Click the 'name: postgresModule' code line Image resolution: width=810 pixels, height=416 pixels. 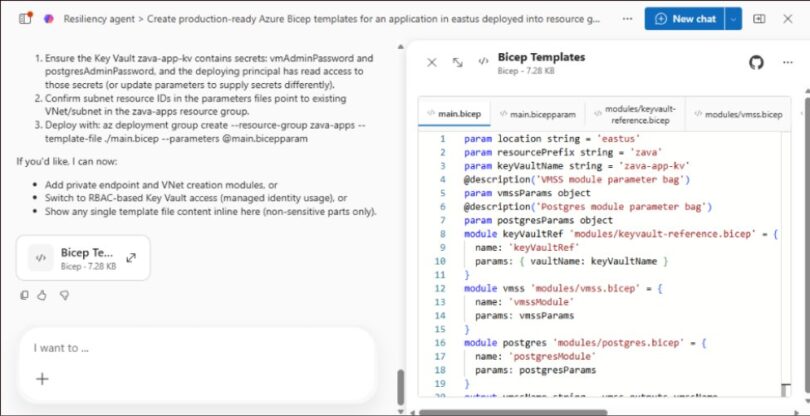[x=535, y=357]
